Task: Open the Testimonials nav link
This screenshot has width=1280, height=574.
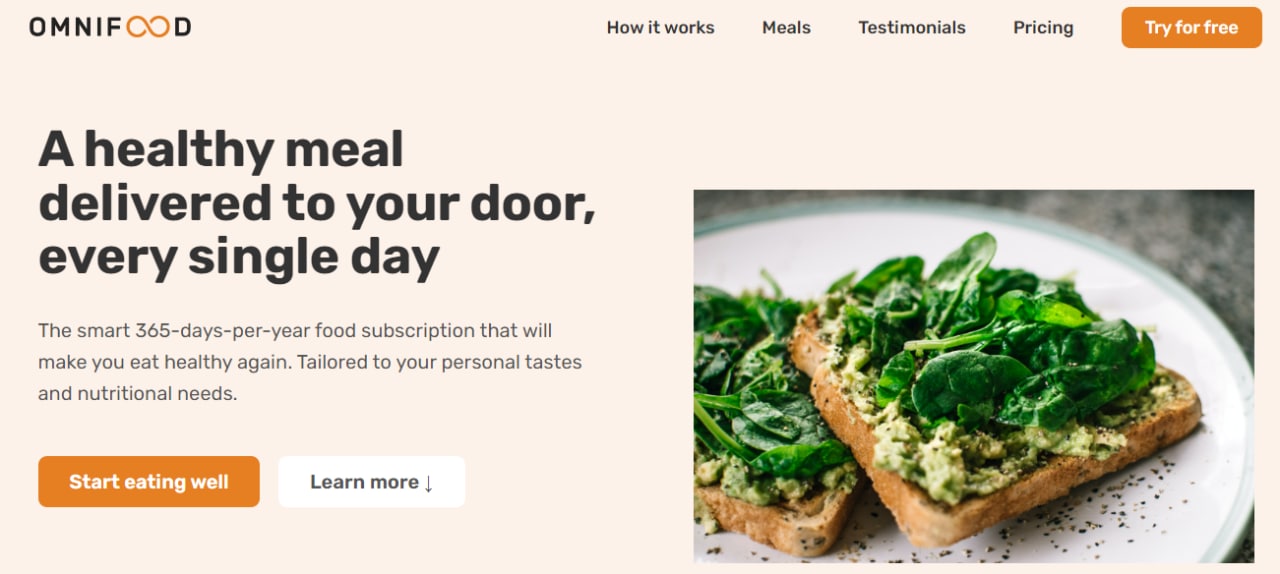Action: click(912, 27)
